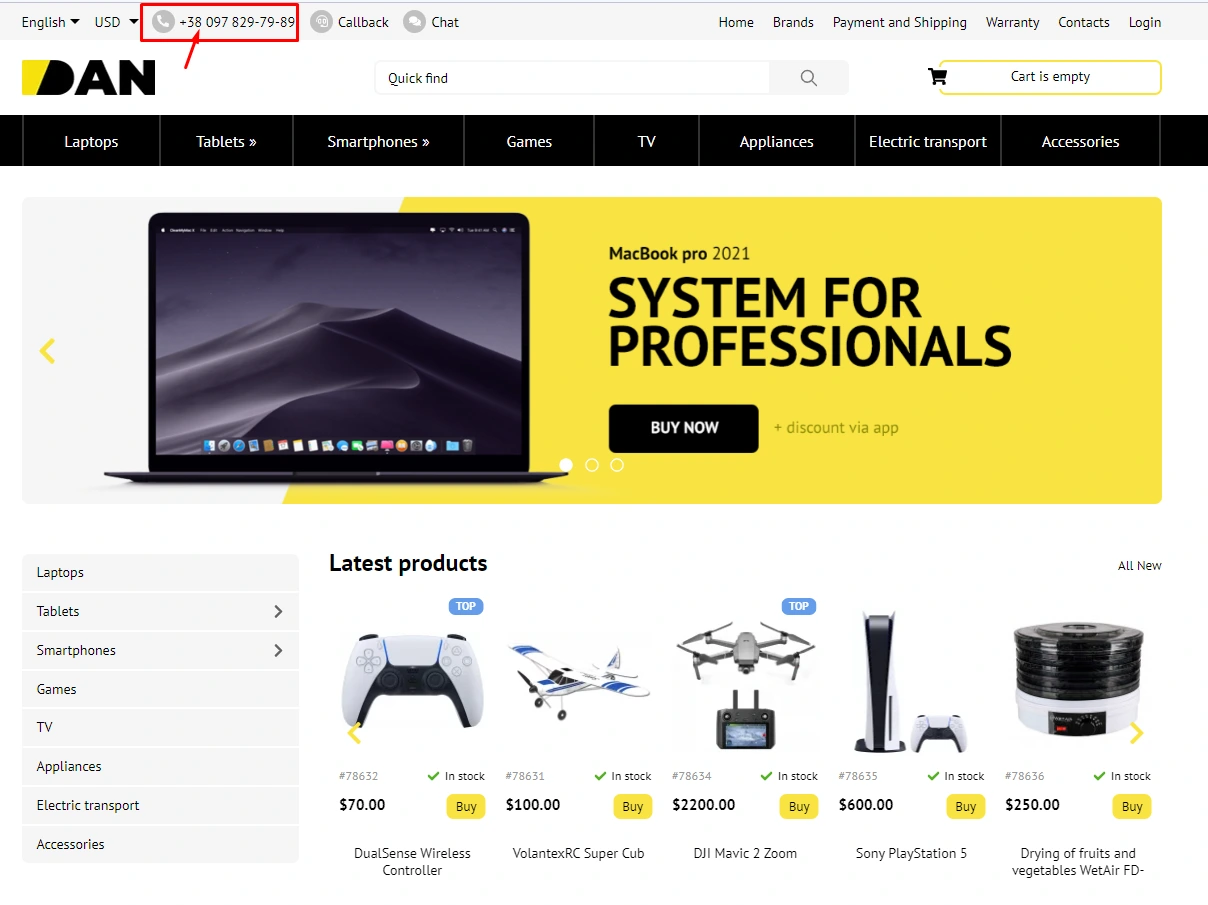The height and width of the screenshot is (905, 1208).
Task: Open the English language dropdown
Action: coord(50,22)
